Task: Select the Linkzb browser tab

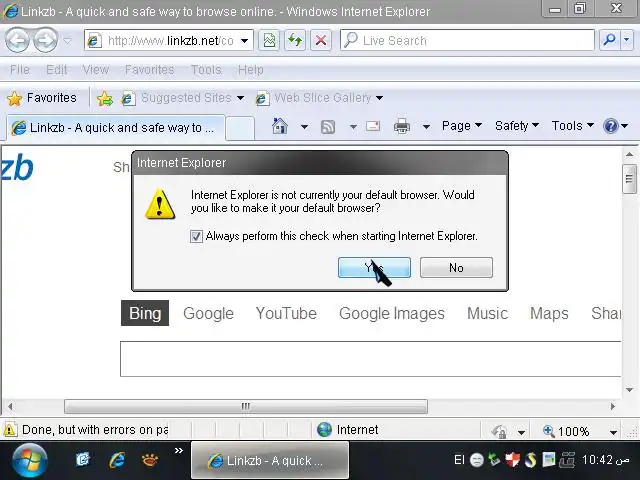Action: tap(115, 128)
